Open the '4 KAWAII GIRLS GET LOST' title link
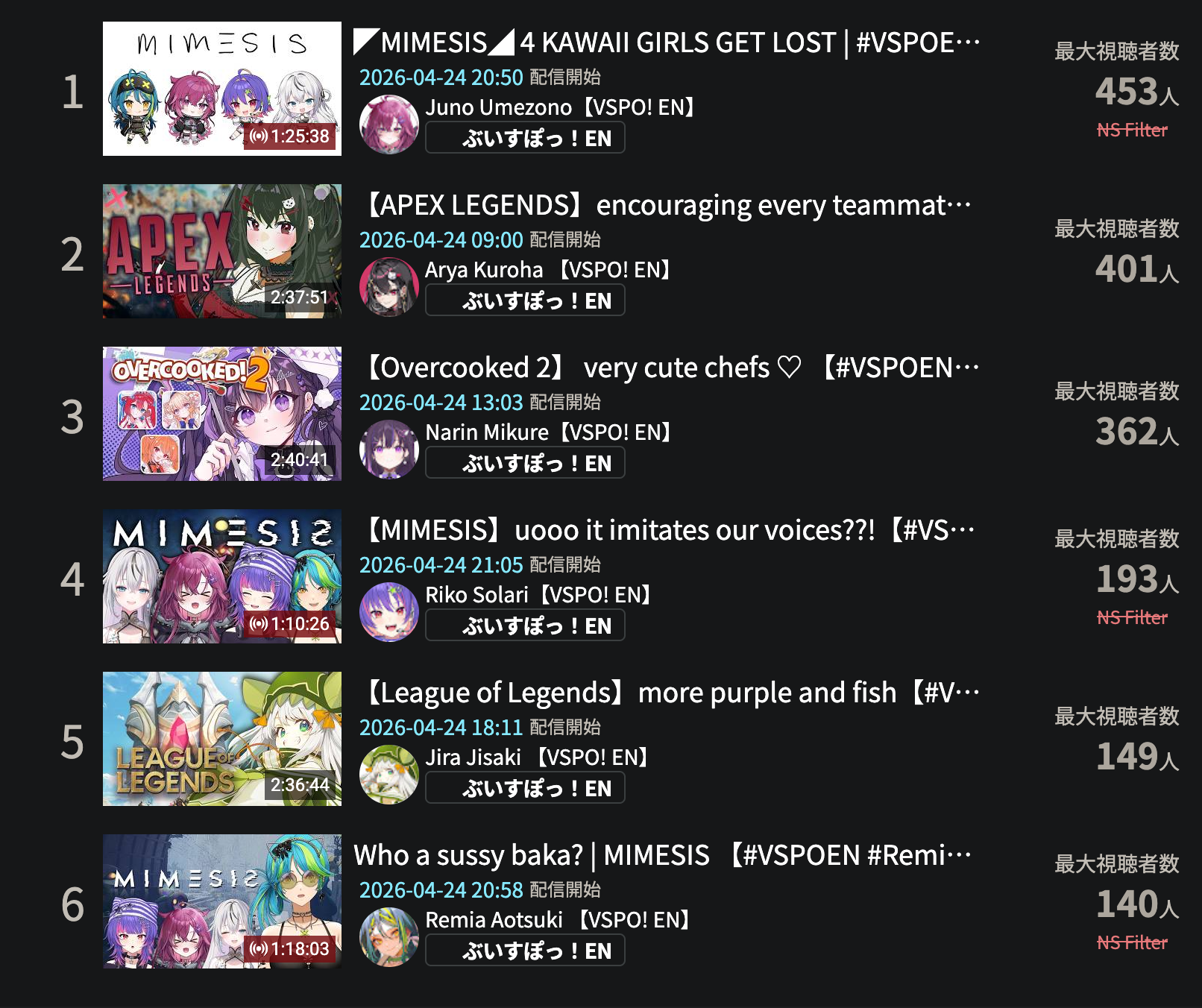This screenshot has height=1008, width=1202. point(667,42)
